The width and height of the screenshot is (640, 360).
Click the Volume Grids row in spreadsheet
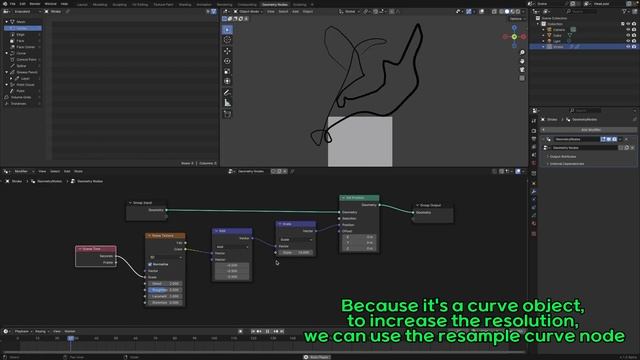pos(22,97)
